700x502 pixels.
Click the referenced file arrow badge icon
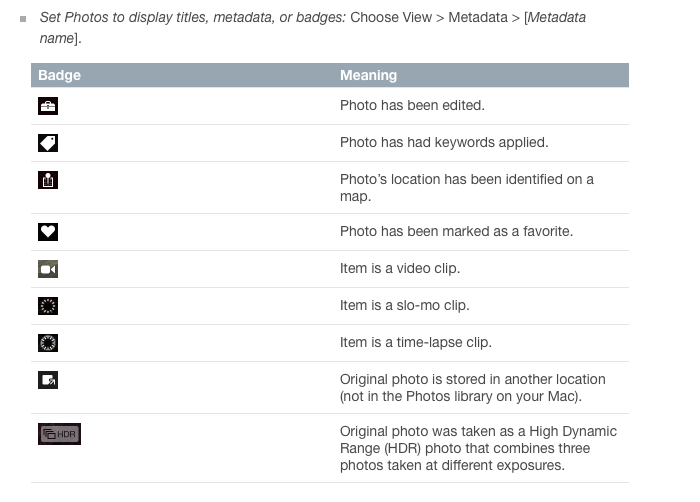click(x=48, y=380)
